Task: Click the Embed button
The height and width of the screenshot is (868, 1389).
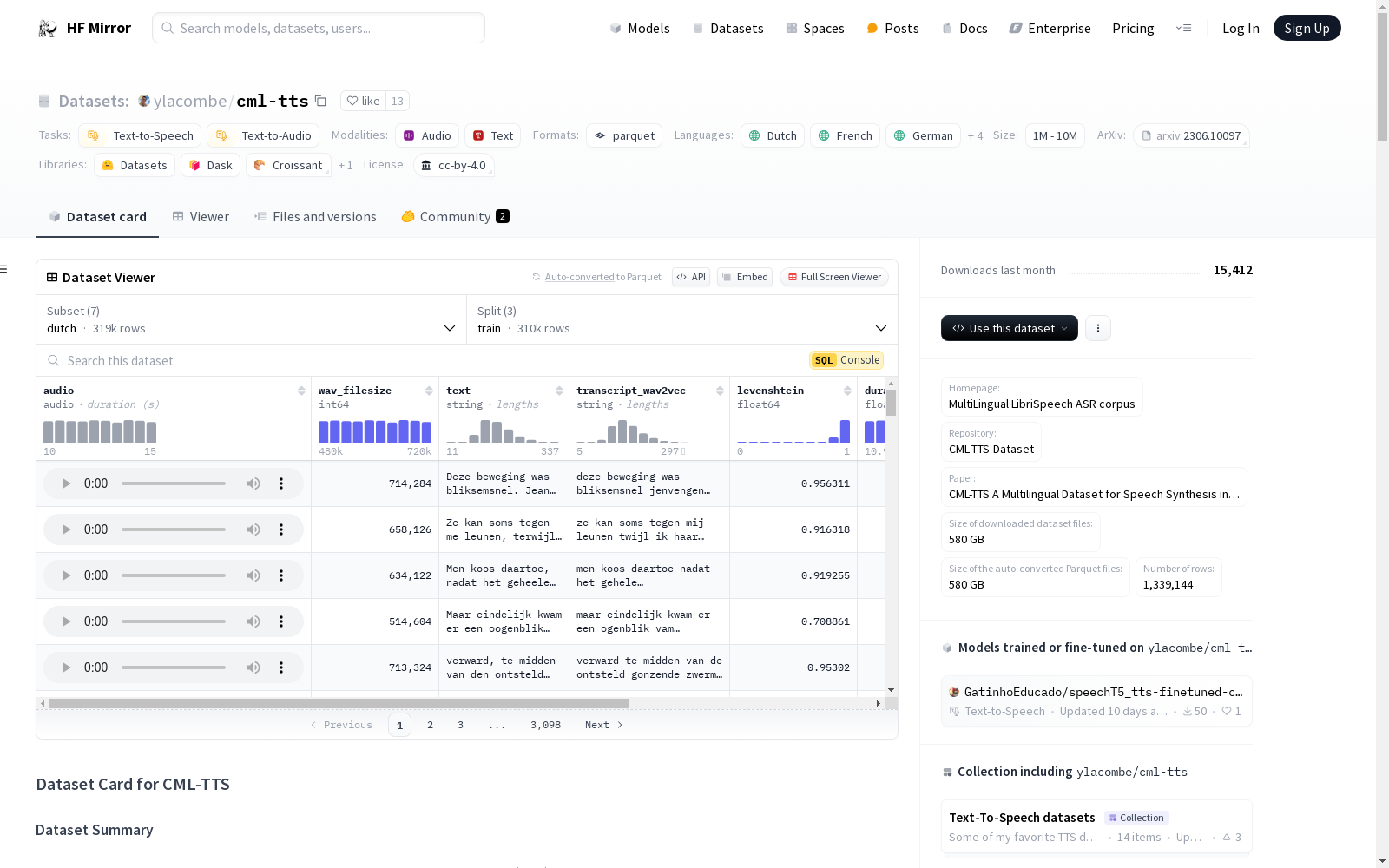Action: [745, 277]
